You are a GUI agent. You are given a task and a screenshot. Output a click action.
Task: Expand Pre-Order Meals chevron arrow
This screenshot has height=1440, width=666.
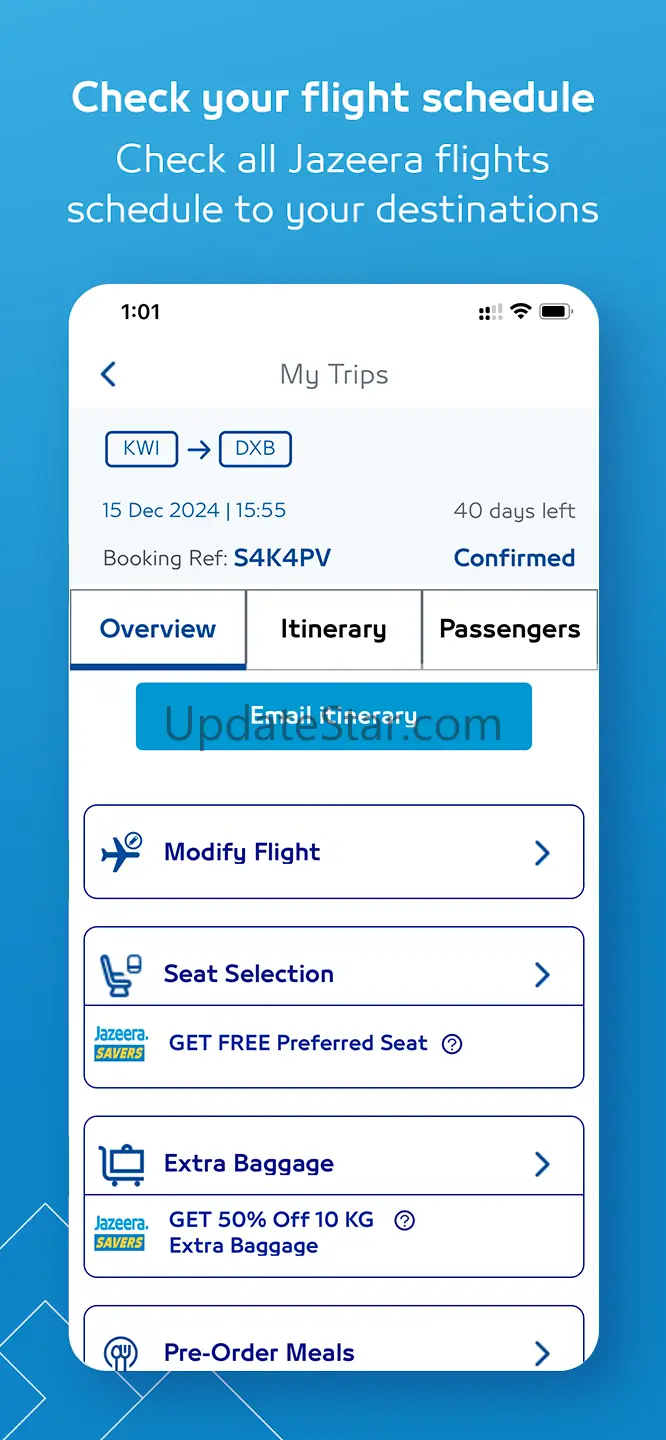[x=542, y=1353]
